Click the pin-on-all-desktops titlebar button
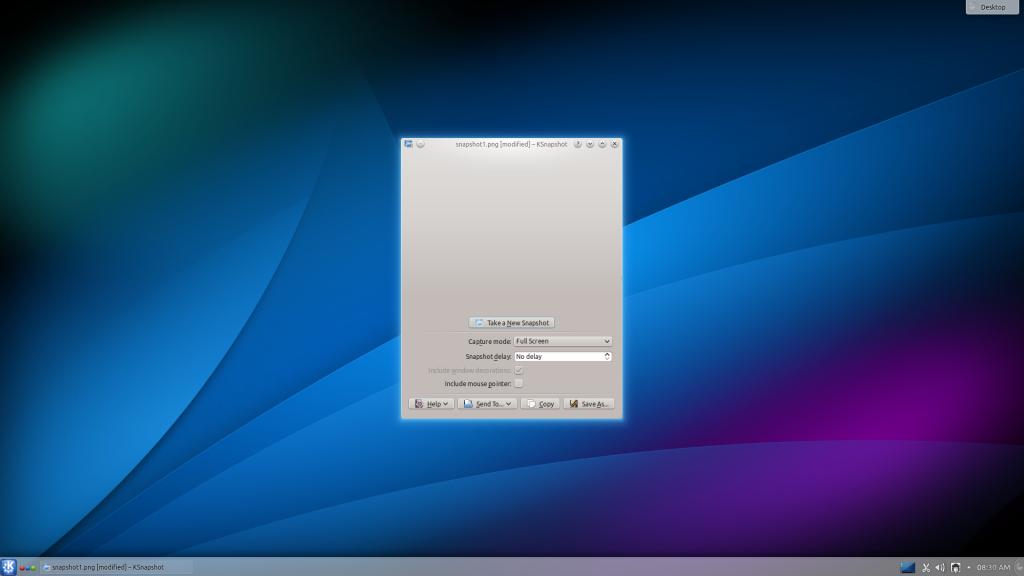 (421, 144)
